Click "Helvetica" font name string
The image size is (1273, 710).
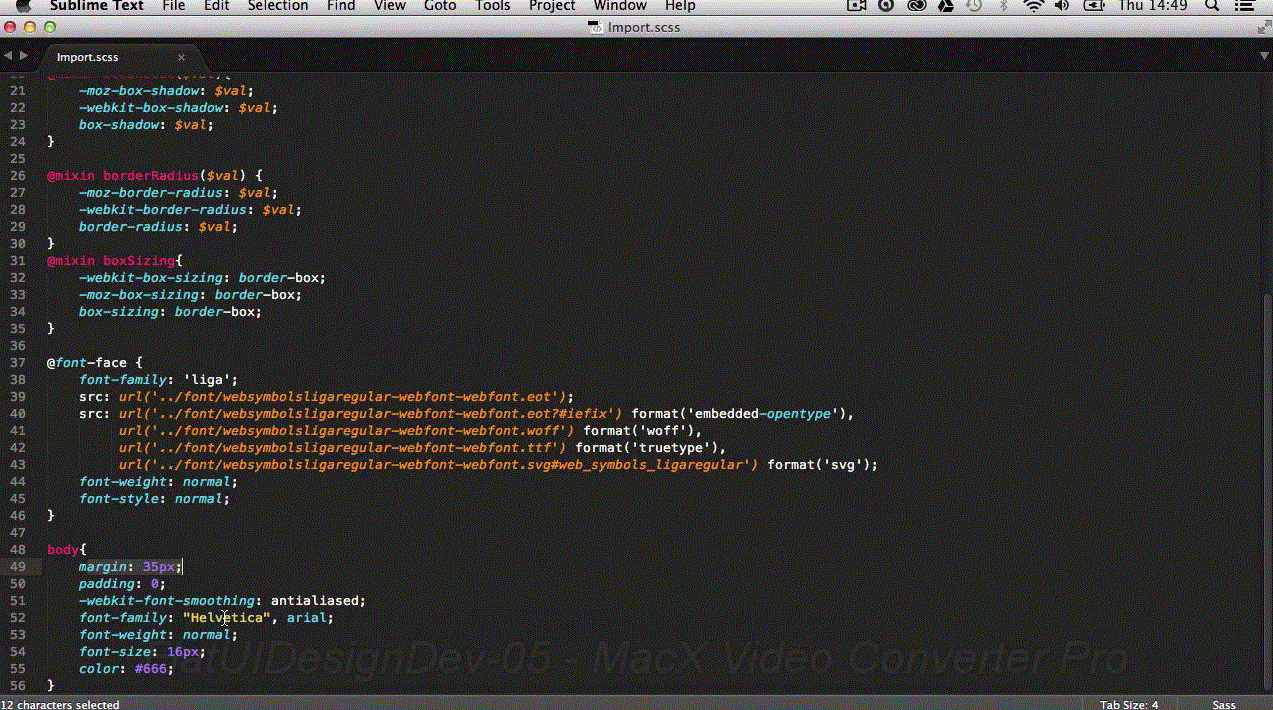227,617
